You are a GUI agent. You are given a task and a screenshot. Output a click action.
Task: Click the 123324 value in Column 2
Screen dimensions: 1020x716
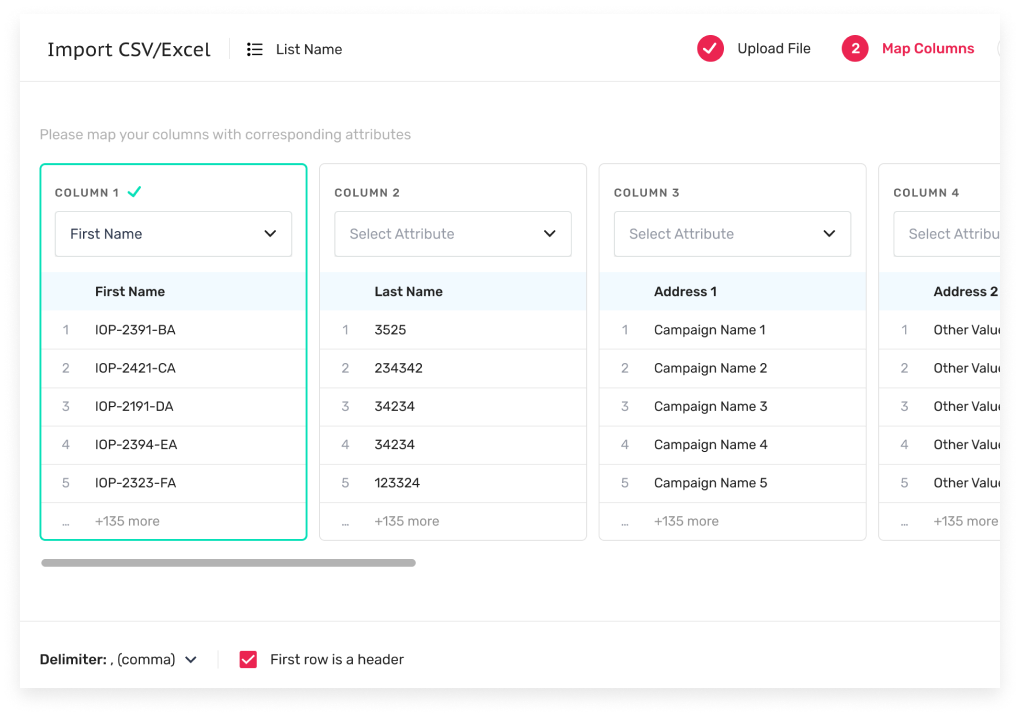tap(397, 483)
